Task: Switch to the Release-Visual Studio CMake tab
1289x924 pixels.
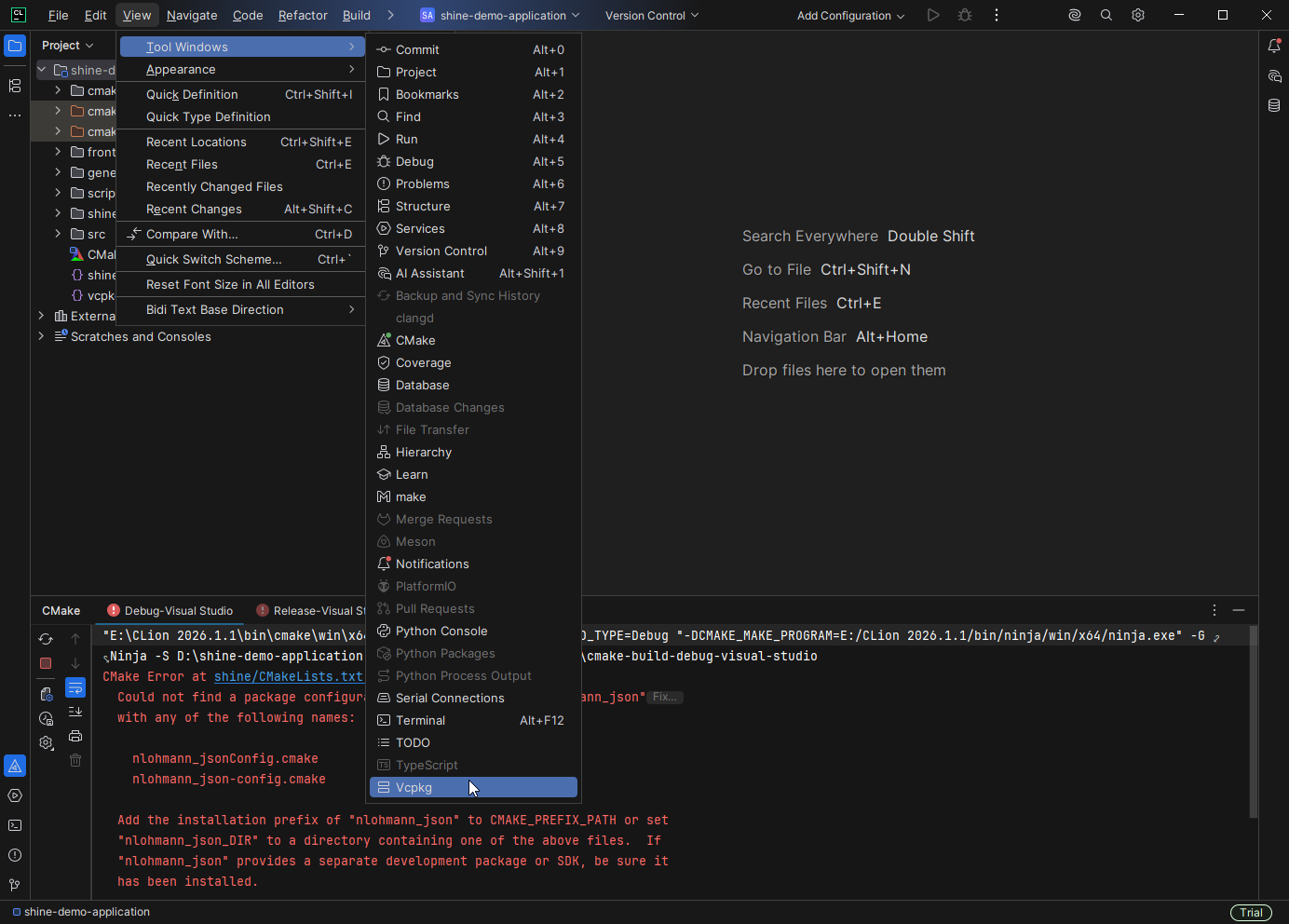Action: click(x=311, y=611)
